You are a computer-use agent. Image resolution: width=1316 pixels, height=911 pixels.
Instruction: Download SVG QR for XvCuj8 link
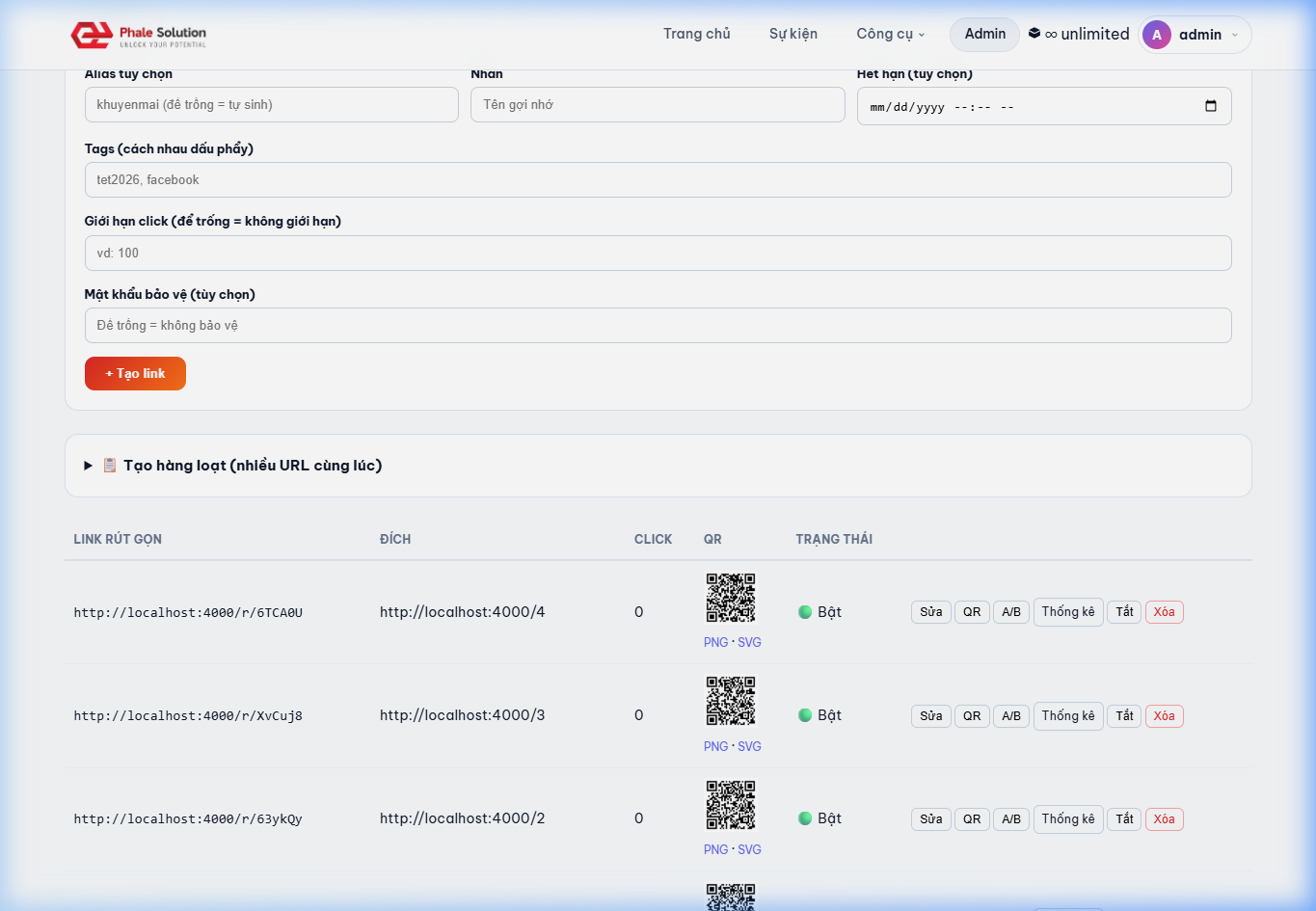(749, 747)
